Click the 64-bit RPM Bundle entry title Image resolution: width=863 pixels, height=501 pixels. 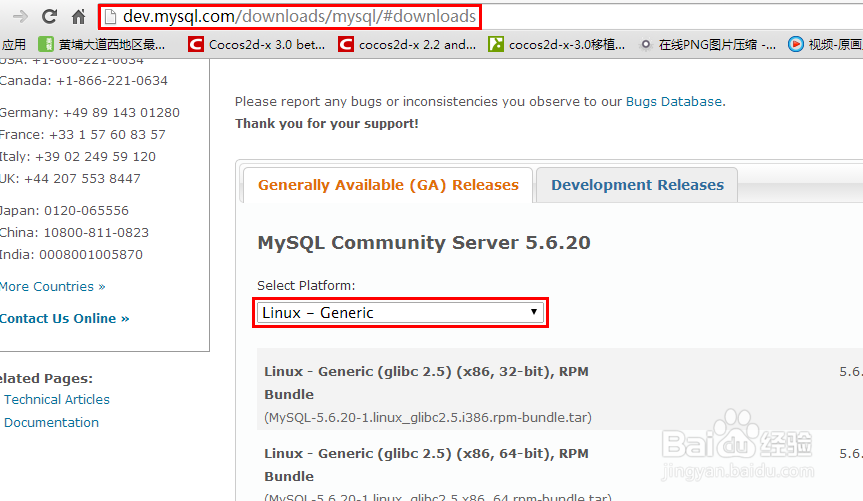click(x=427, y=465)
